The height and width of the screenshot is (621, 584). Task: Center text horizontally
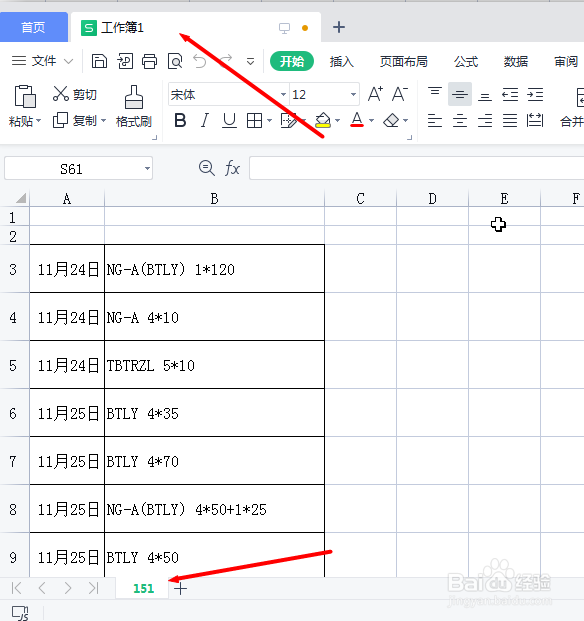460,120
